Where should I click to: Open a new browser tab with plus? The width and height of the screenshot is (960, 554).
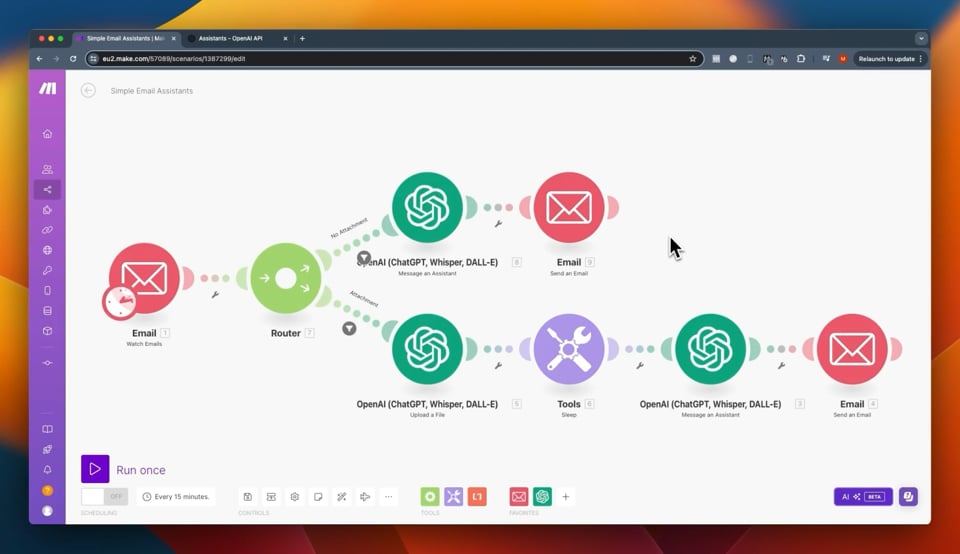[302, 39]
